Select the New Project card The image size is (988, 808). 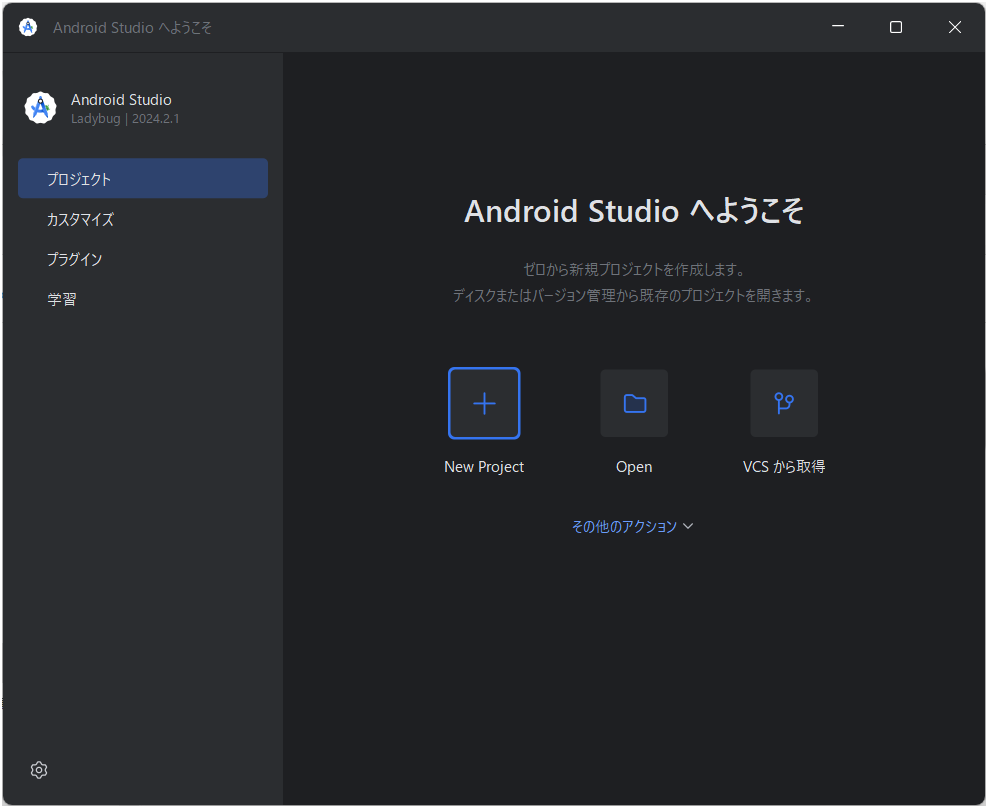[484, 420]
